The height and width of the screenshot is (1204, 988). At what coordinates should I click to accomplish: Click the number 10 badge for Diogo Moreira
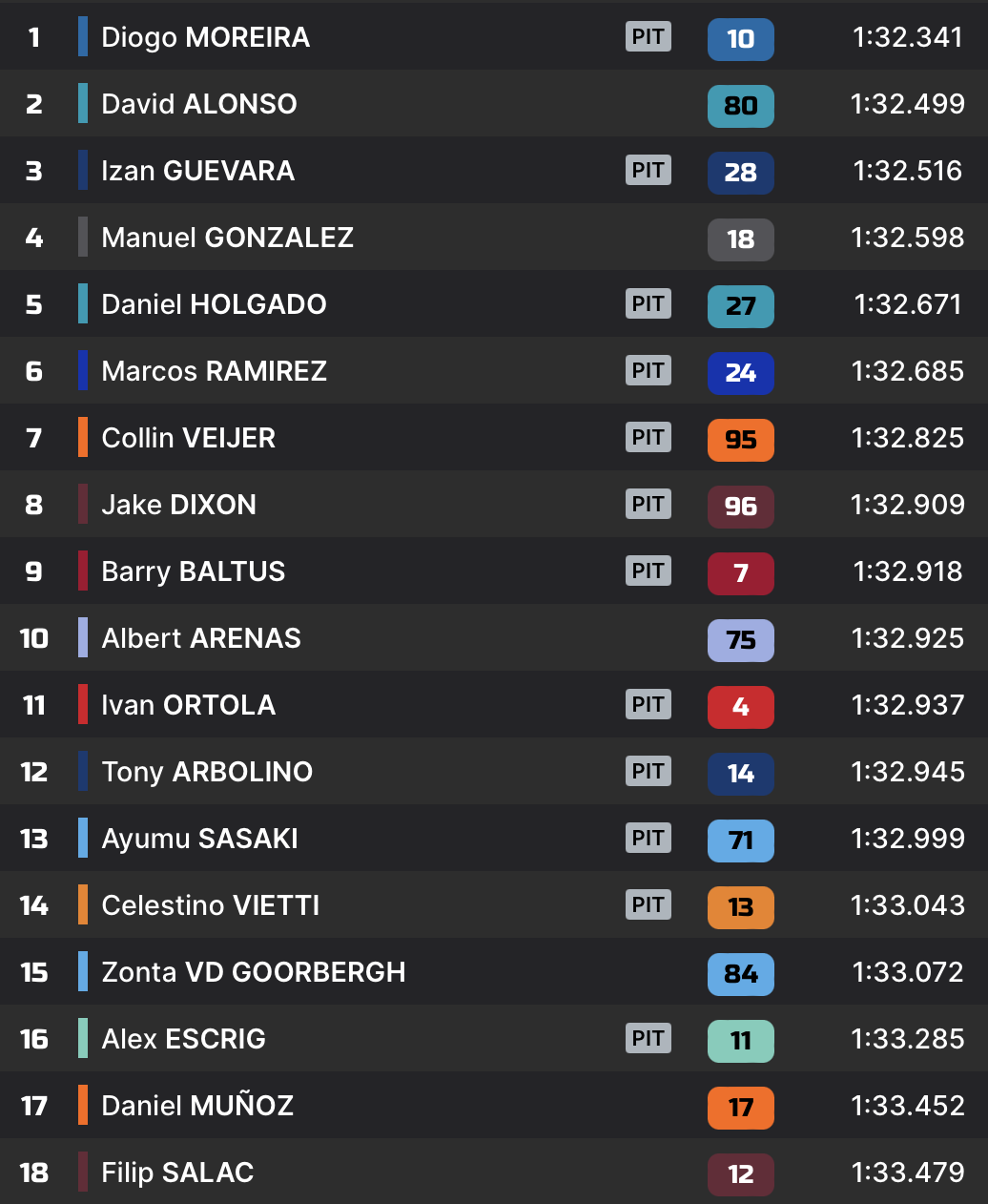[740, 39]
